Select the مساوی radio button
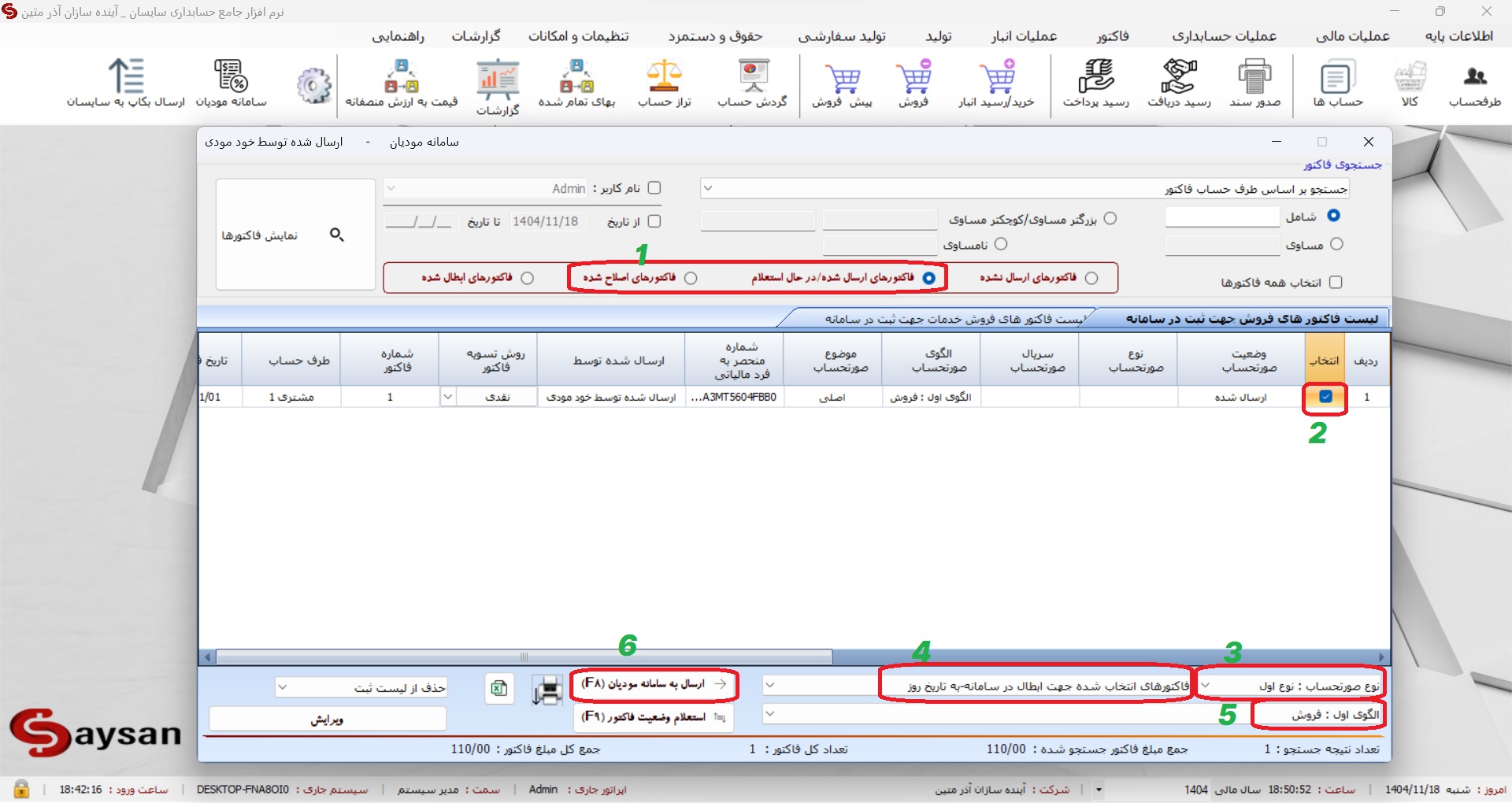Viewport: 1512px width, 803px height. coord(1336,244)
